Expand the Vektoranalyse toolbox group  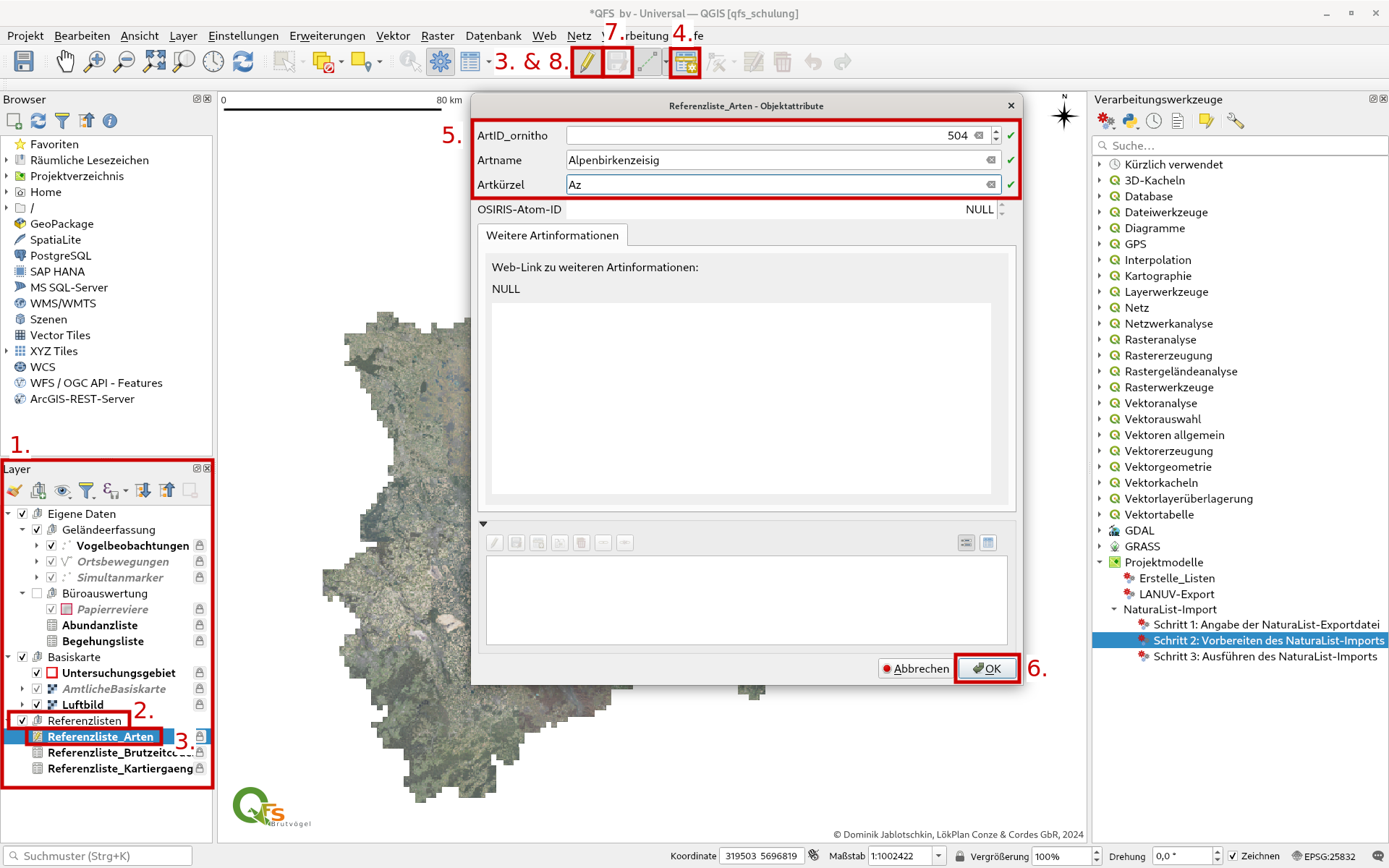coord(1100,404)
